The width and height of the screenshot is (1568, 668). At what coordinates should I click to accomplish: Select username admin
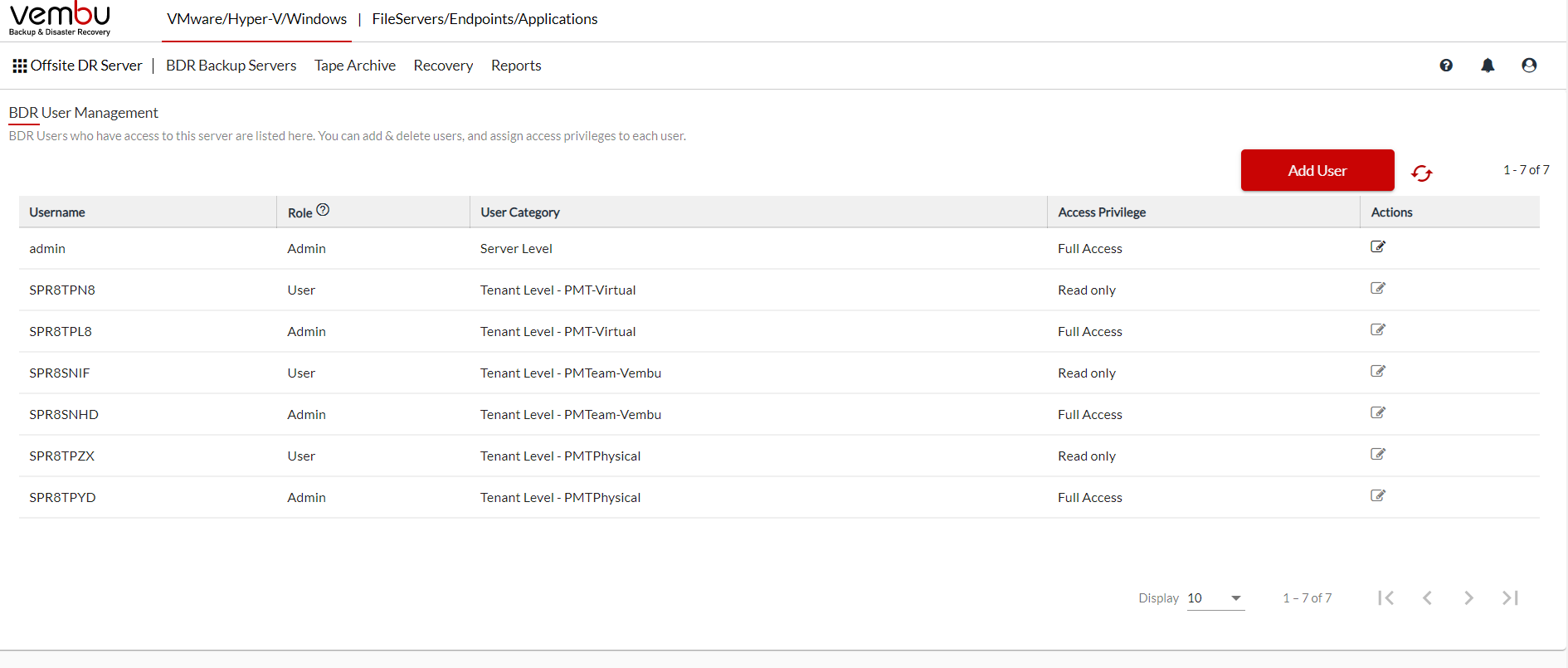coord(47,249)
